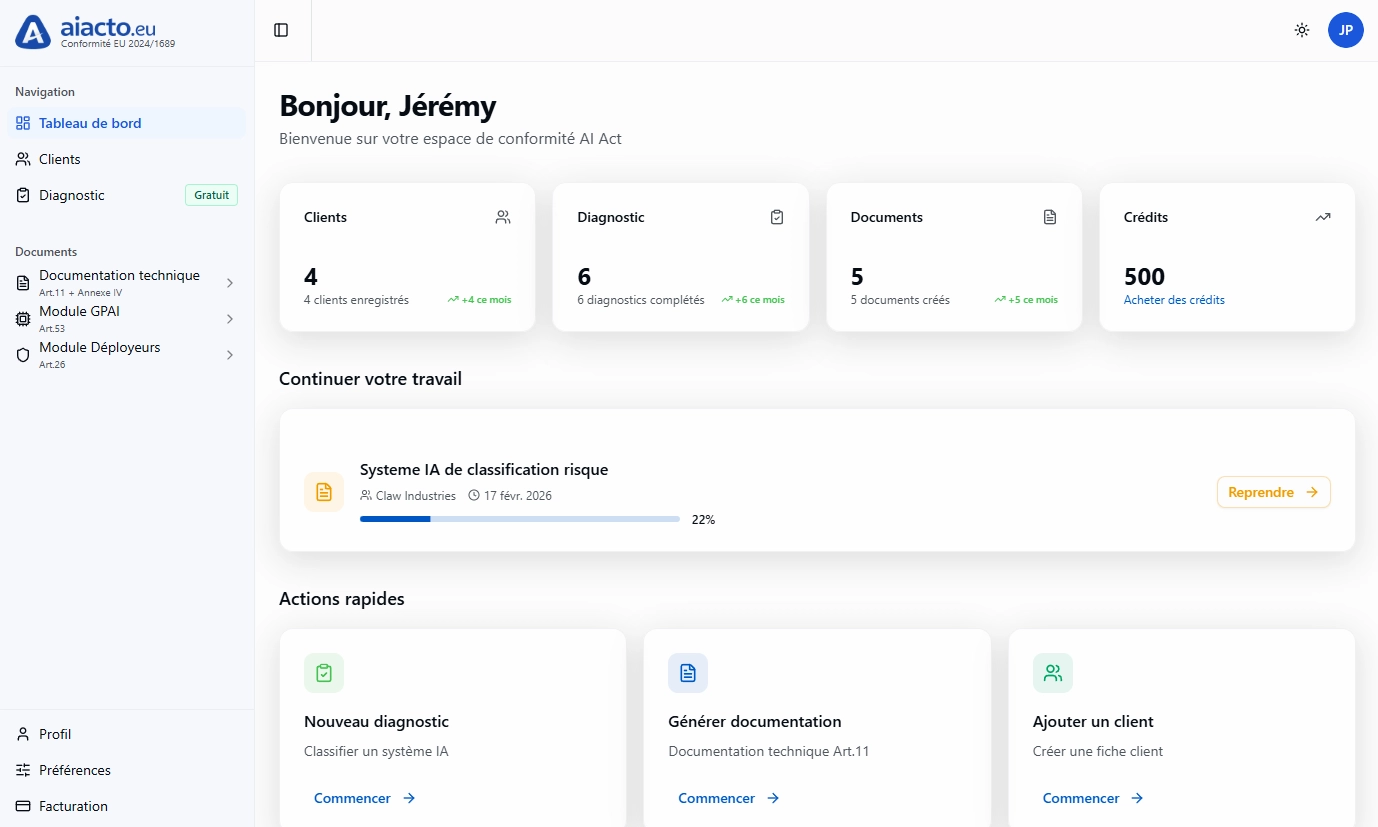Viewport: 1378px width, 827px height.
Task: Open the Acheter des crédits link
Action: pos(1173,299)
